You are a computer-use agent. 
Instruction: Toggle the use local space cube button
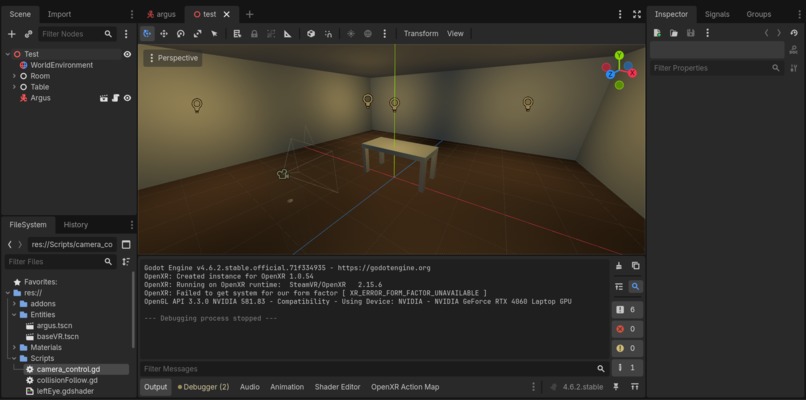(x=311, y=33)
